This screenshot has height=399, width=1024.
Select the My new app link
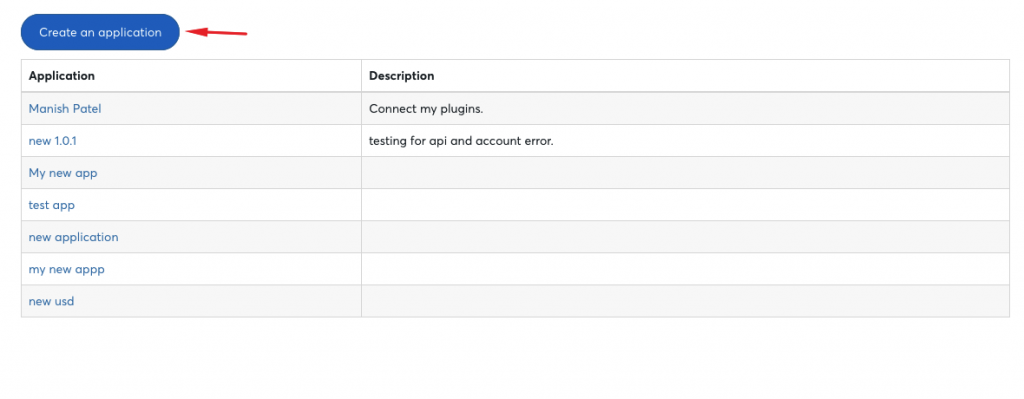click(63, 173)
